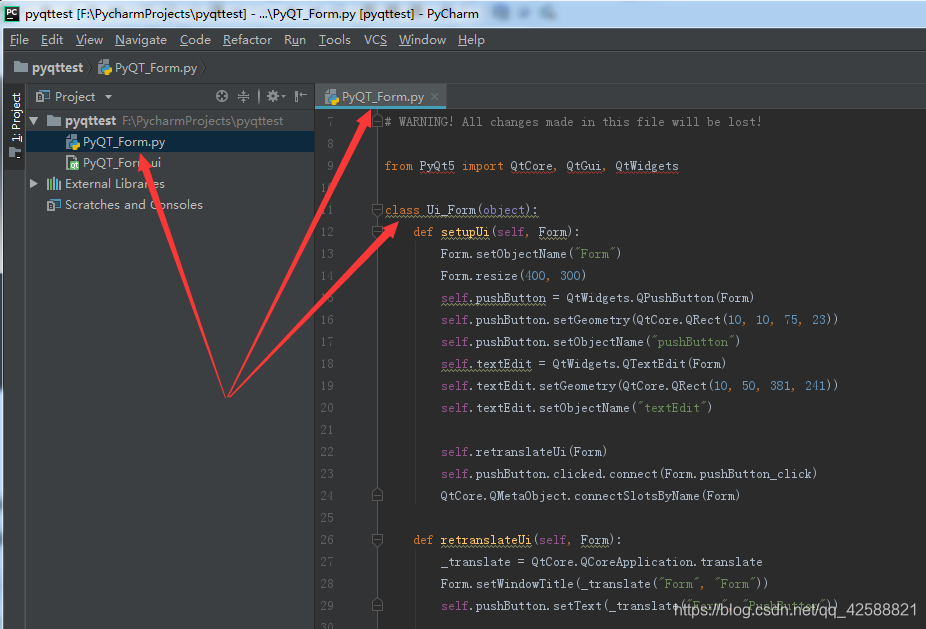Click the 'setupUi' method name
The image size is (926, 629).
[x=465, y=232]
